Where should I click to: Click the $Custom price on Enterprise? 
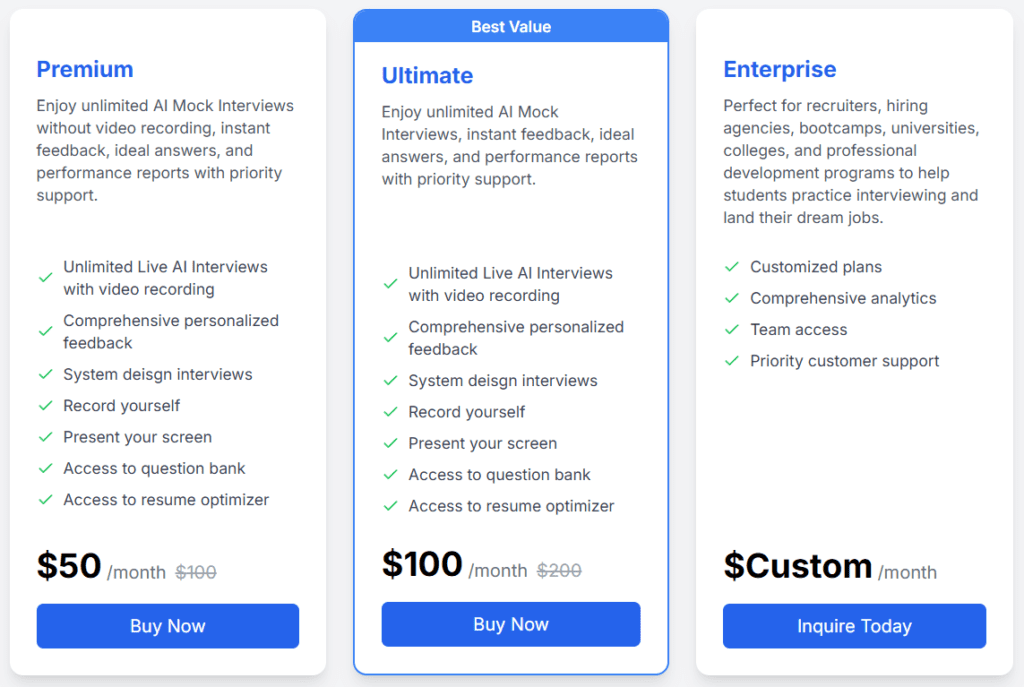click(x=798, y=566)
